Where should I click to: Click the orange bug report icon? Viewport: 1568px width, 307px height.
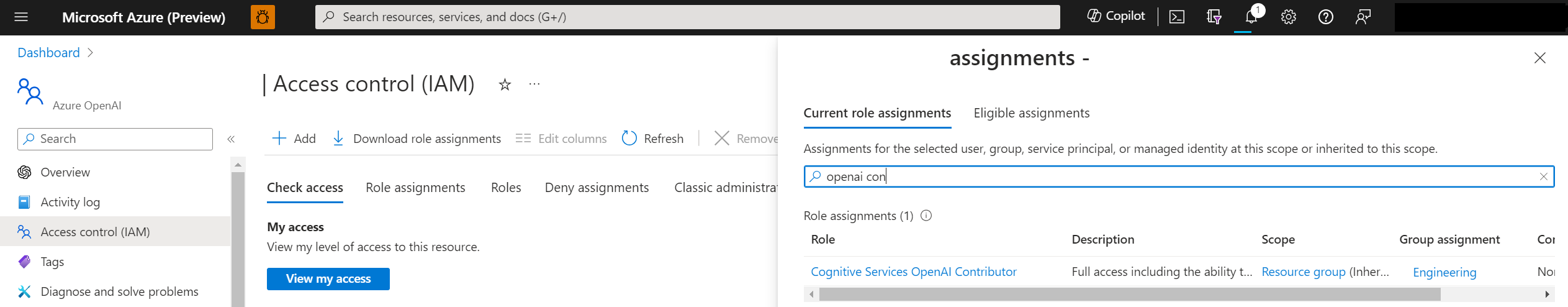coord(263,17)
